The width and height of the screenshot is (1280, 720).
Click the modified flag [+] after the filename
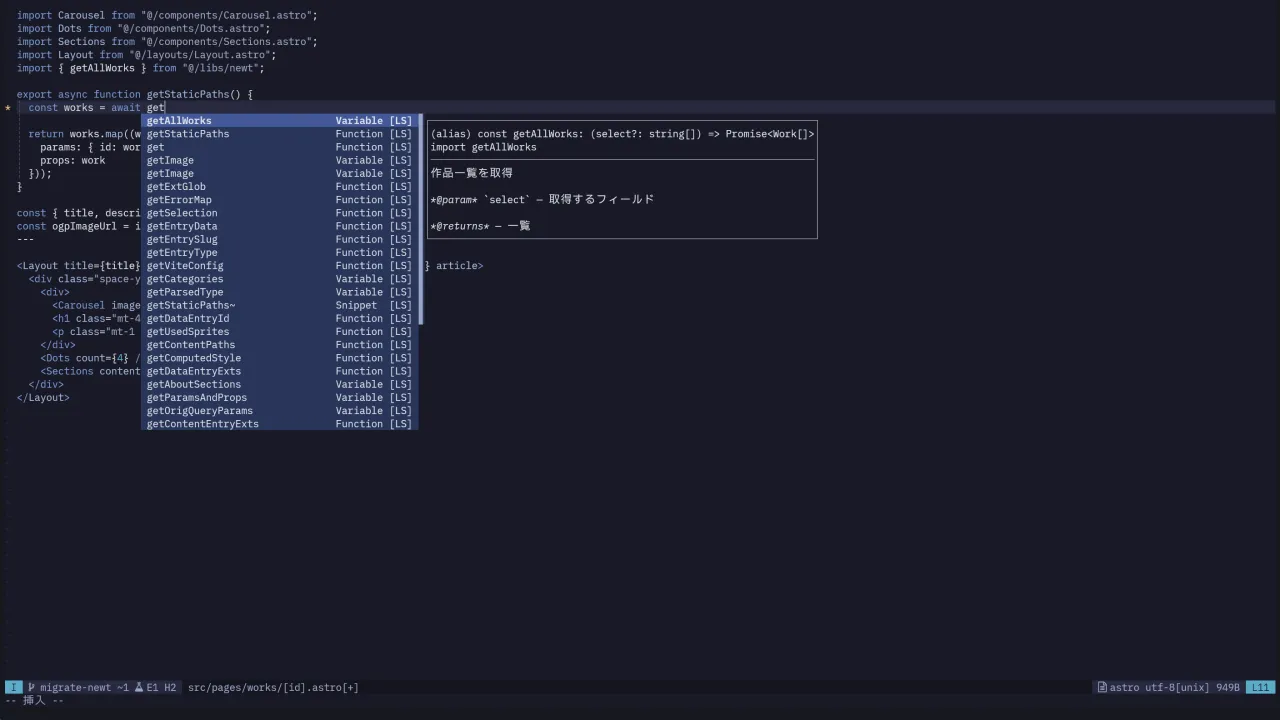point(352,687)
